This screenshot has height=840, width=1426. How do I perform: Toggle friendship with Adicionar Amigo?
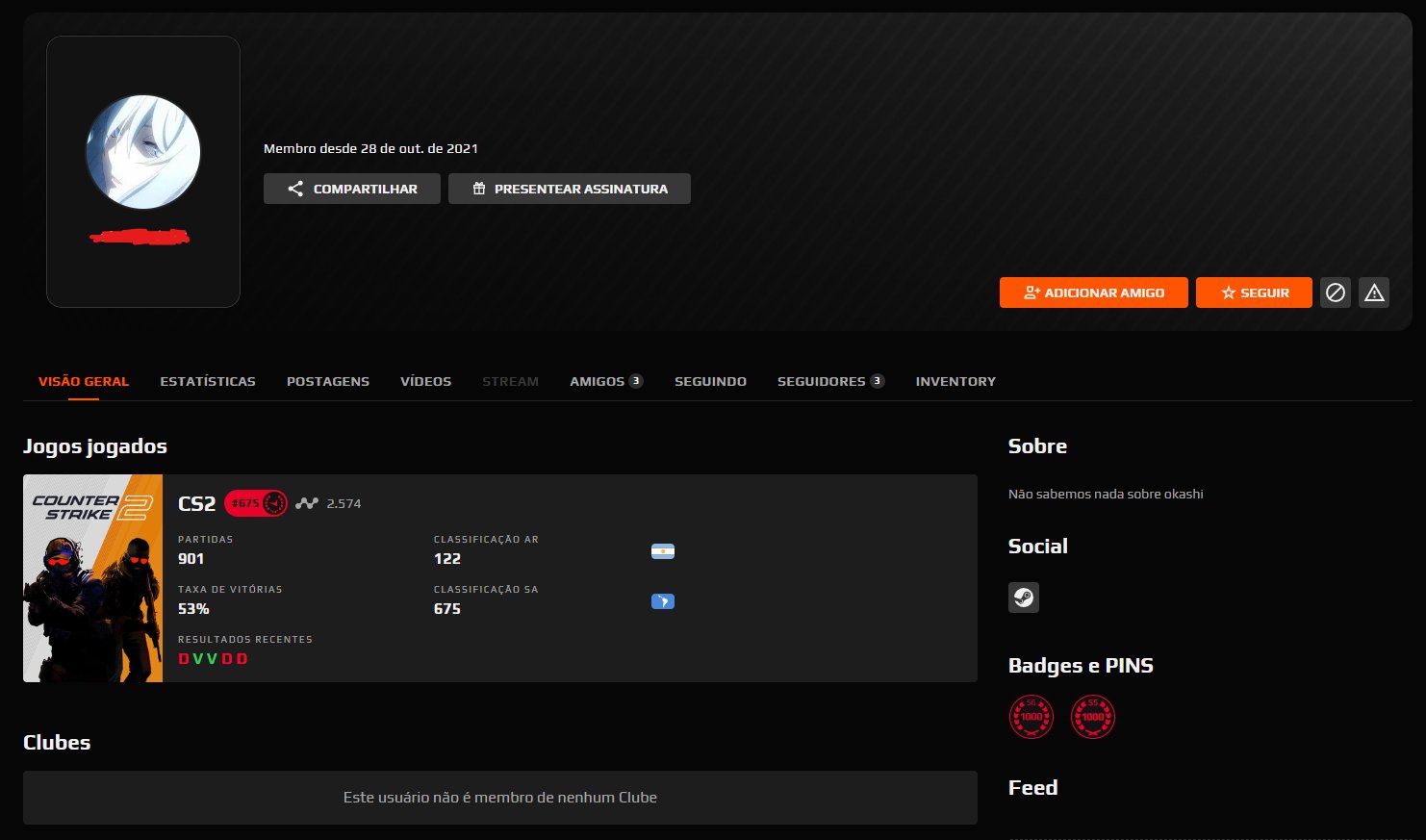tap(1093, 293)
